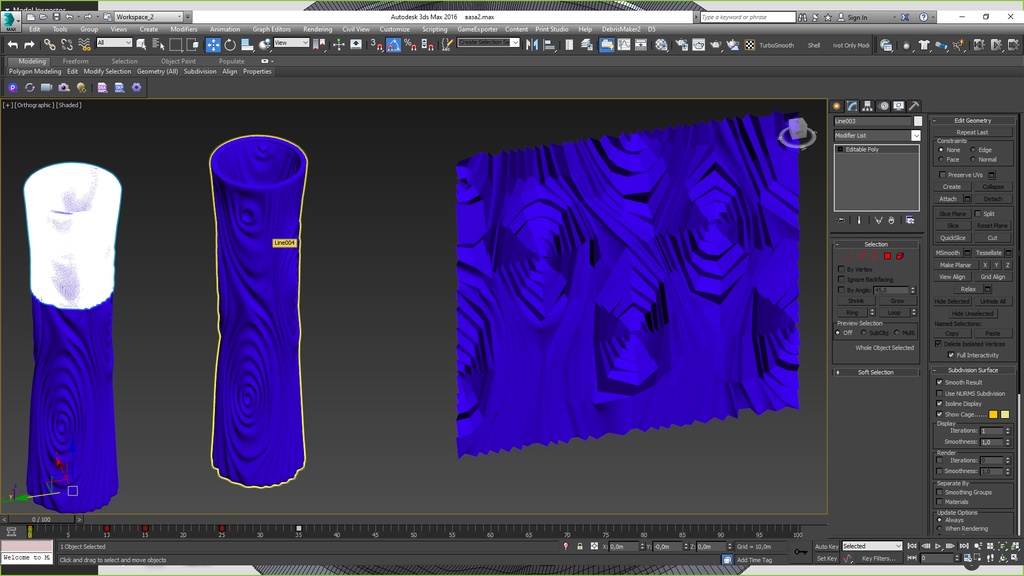Screen dimensions: 1024x576
Task: Switch to the Freeform ribbon tab
Action: click(x=76, y=61)
